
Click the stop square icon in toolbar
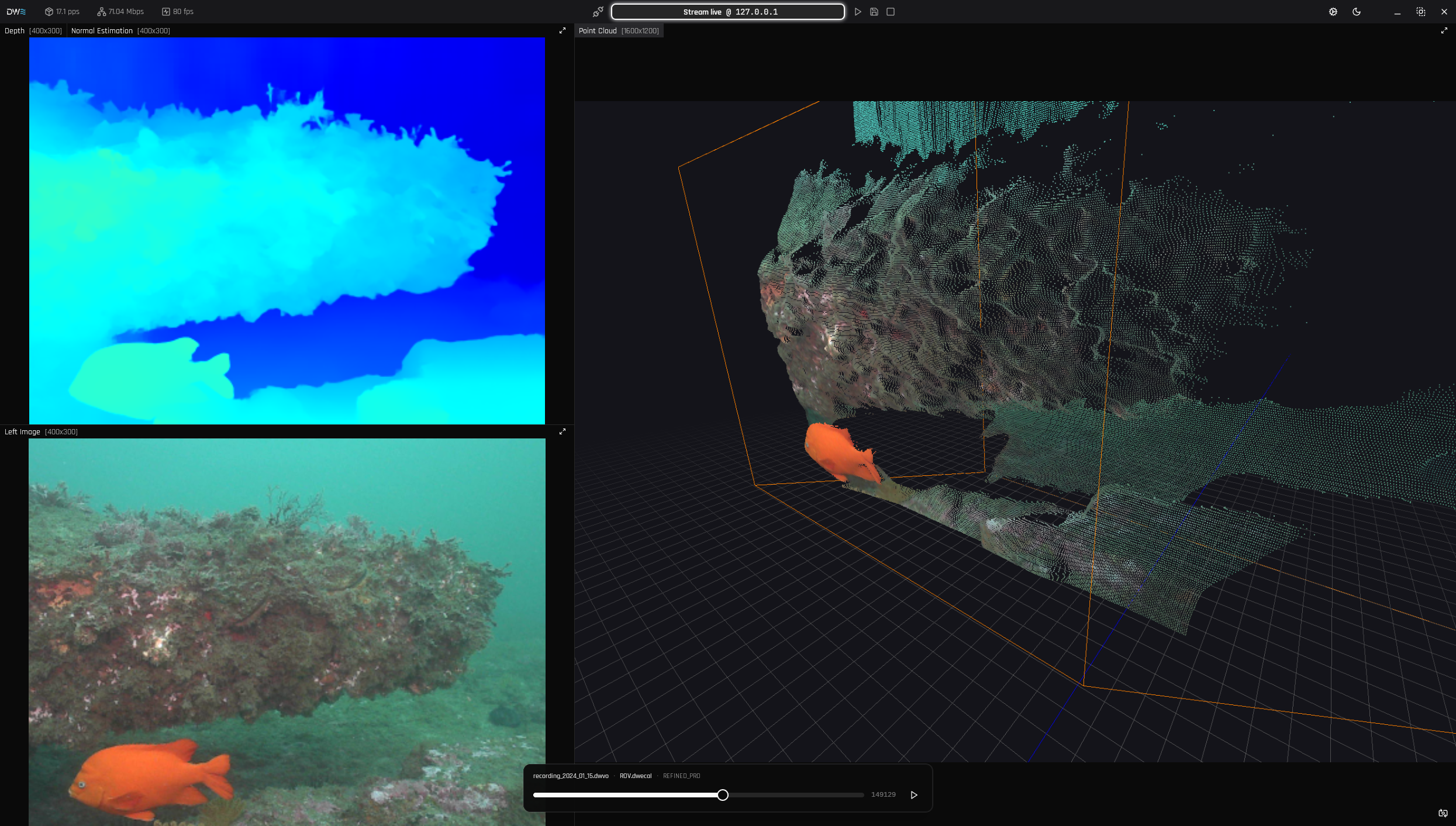point(890,12)
